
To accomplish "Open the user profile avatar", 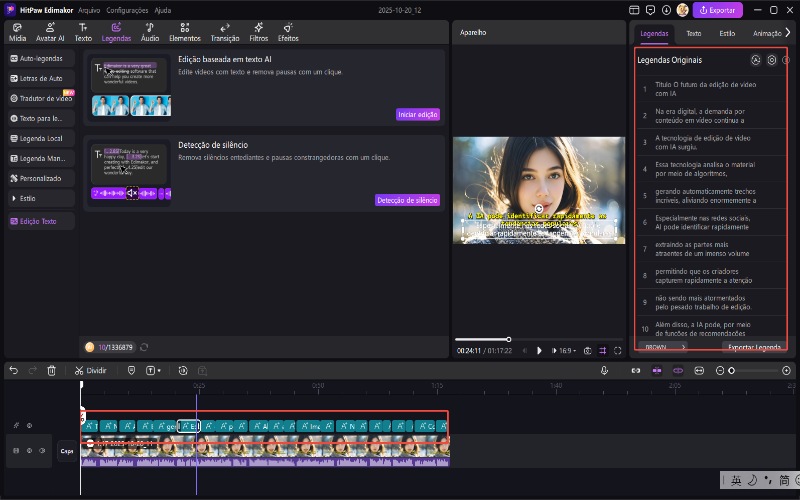I will point(682,10).
